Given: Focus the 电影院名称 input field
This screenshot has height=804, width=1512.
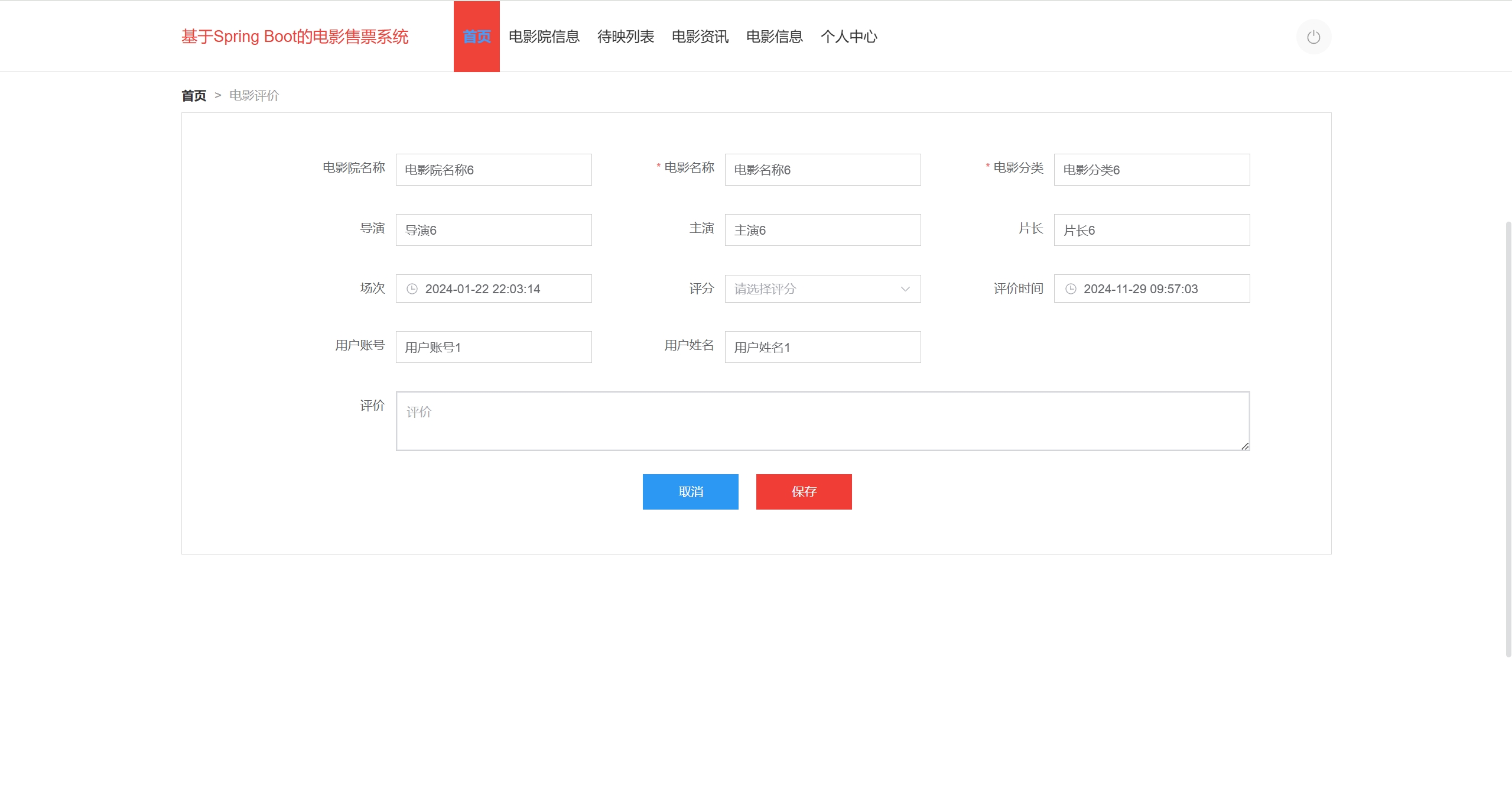Looking at the screenshot, I should pyautogui.click(x=494, y=170).
